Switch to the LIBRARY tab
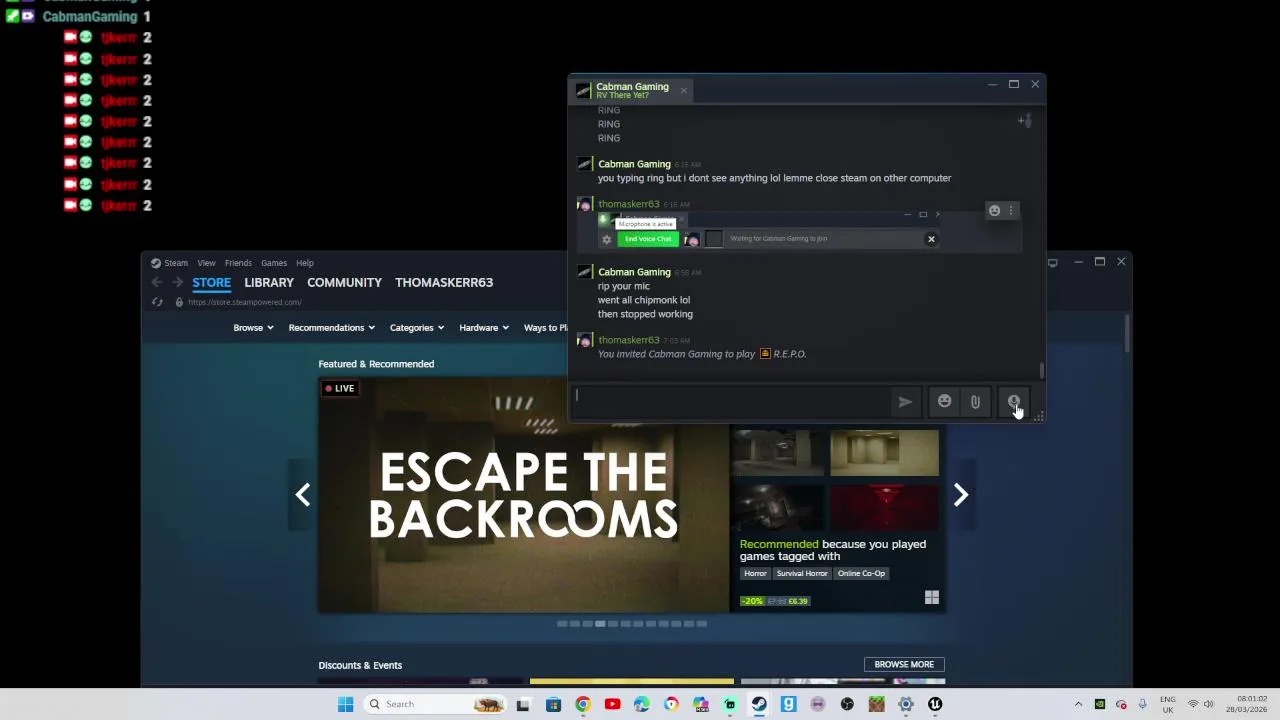Screen dimensions: 1280x720 [x=269, y=283]
